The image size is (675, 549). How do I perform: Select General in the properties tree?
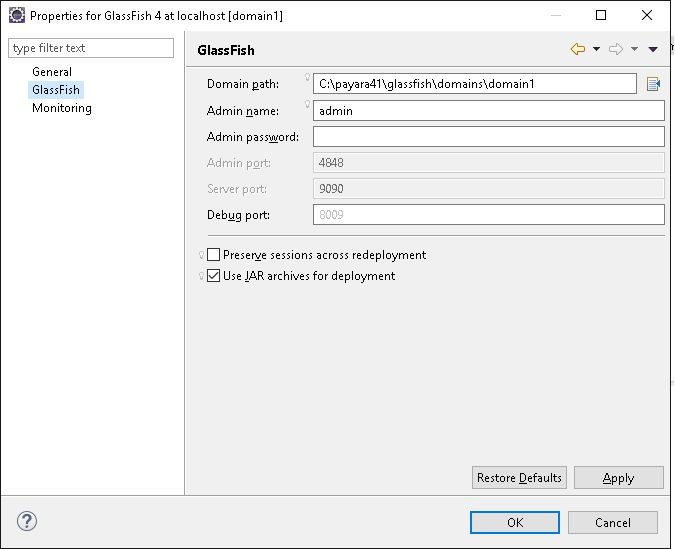(52, 72)
